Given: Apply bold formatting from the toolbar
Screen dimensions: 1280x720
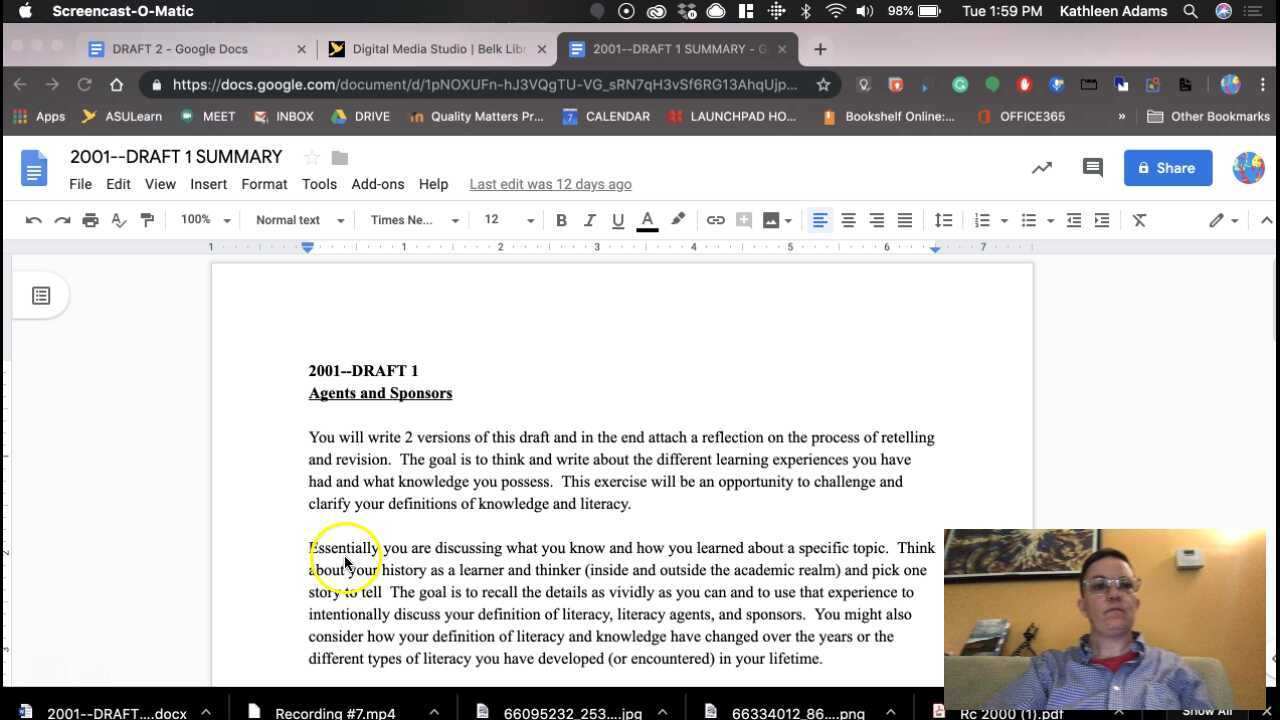Looking at the screenshot, I should click(x=561, y=220).
